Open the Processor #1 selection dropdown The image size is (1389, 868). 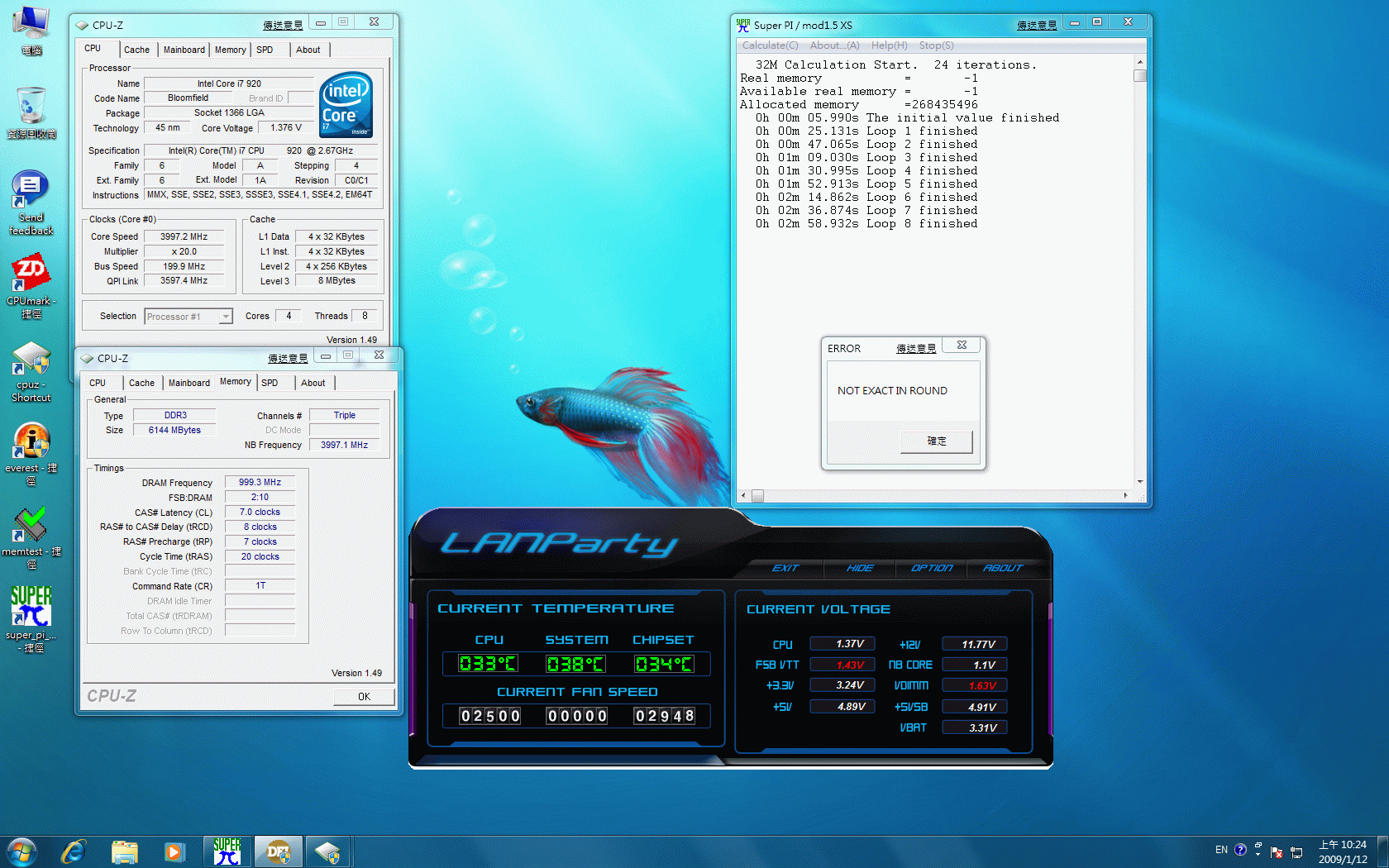click(x=189, y=317)
